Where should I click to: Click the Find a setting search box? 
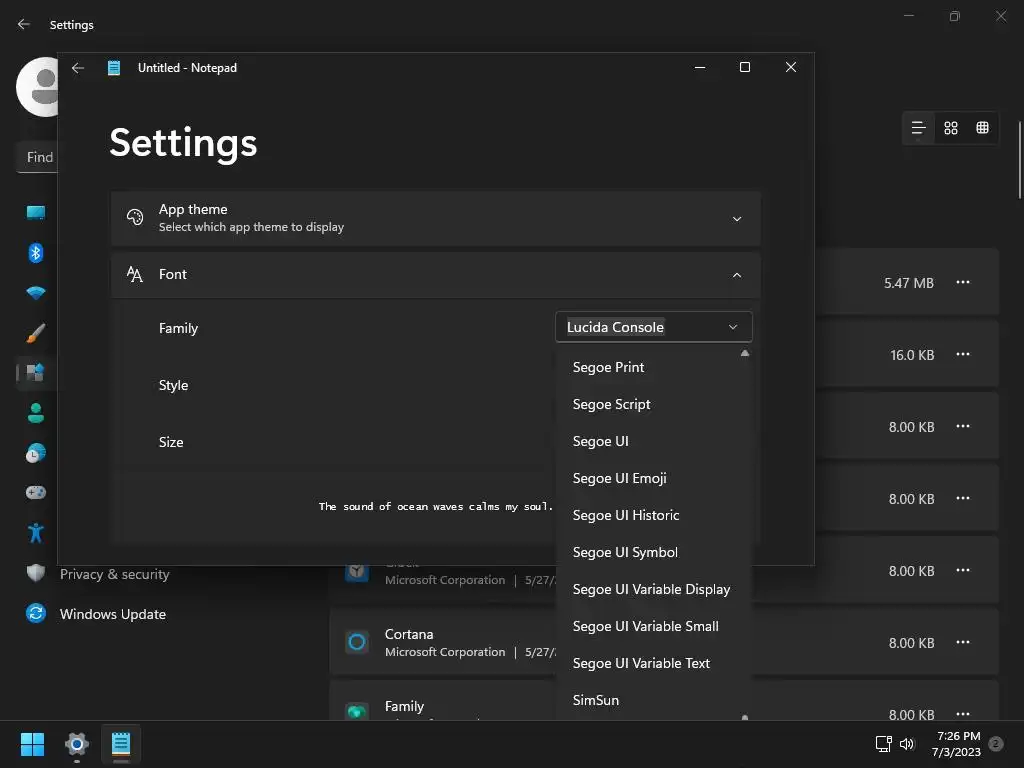37,157
